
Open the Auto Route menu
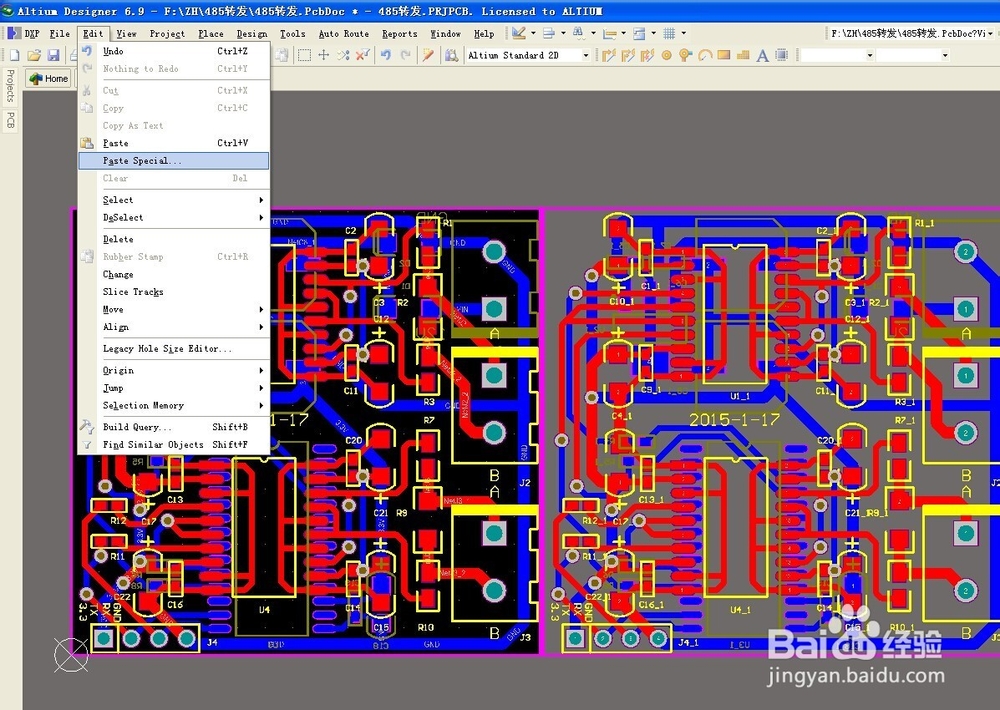pyautogui.click(x=344, y=33)
